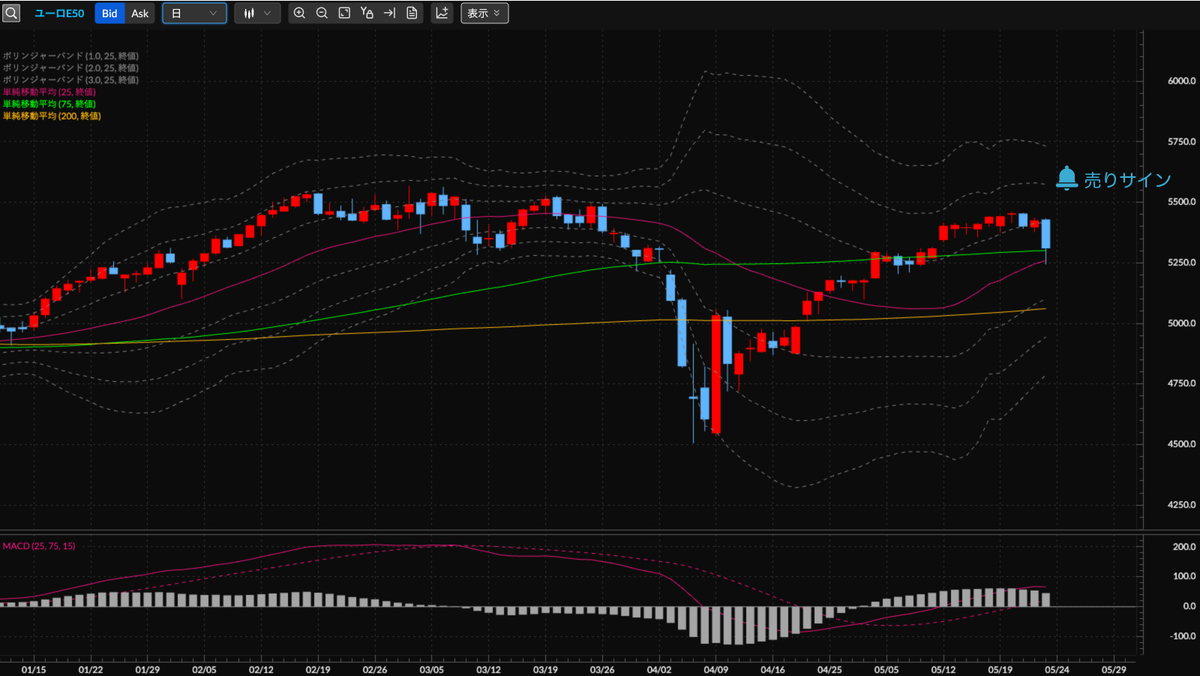Screen dimensions: 1200x676
Task: Open the 日 timeframe dropdown
Action: [194, 13]
